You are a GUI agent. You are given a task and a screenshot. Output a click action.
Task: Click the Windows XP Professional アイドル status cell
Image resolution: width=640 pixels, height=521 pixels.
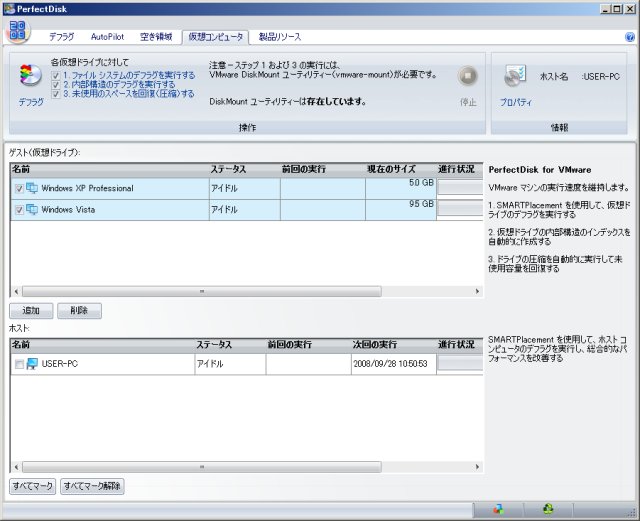(245, 188)
